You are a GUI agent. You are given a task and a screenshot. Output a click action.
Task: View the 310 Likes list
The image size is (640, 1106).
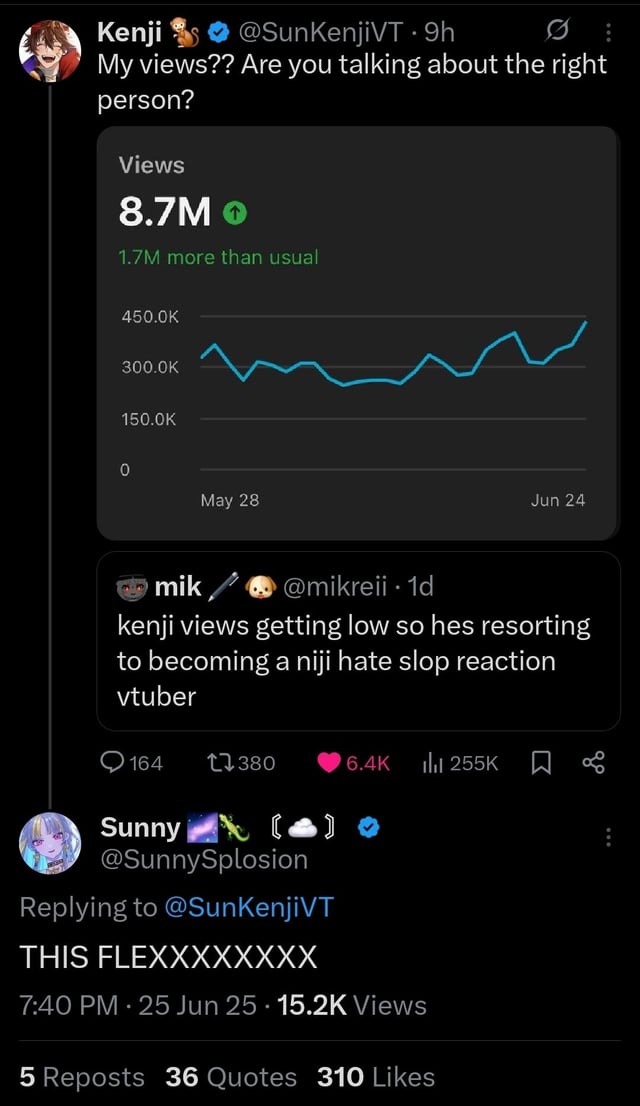point(376,1076)
